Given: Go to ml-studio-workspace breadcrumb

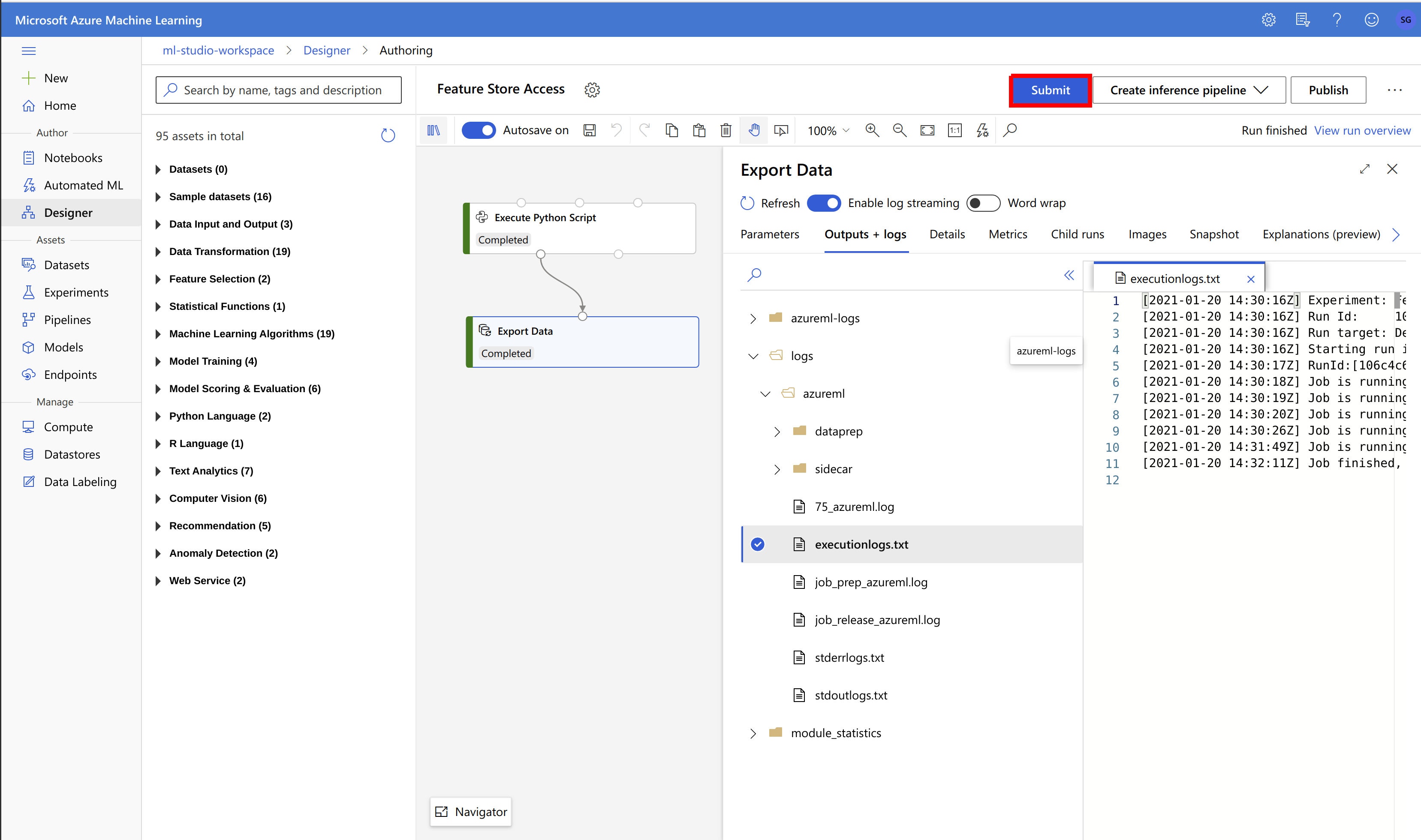Looking at the screenshot, I should (218, 51).
